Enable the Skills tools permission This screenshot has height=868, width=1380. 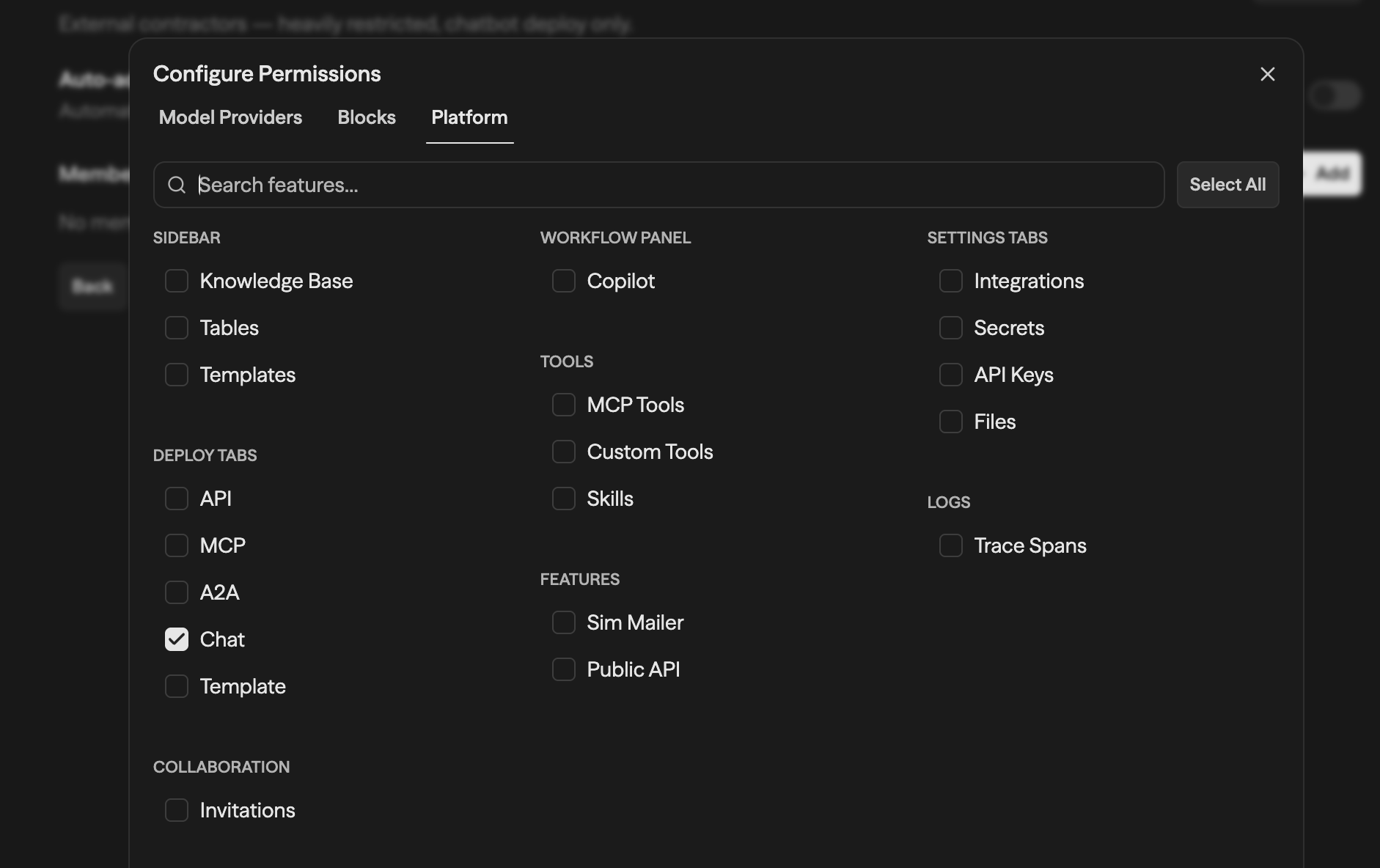point(563,499)
